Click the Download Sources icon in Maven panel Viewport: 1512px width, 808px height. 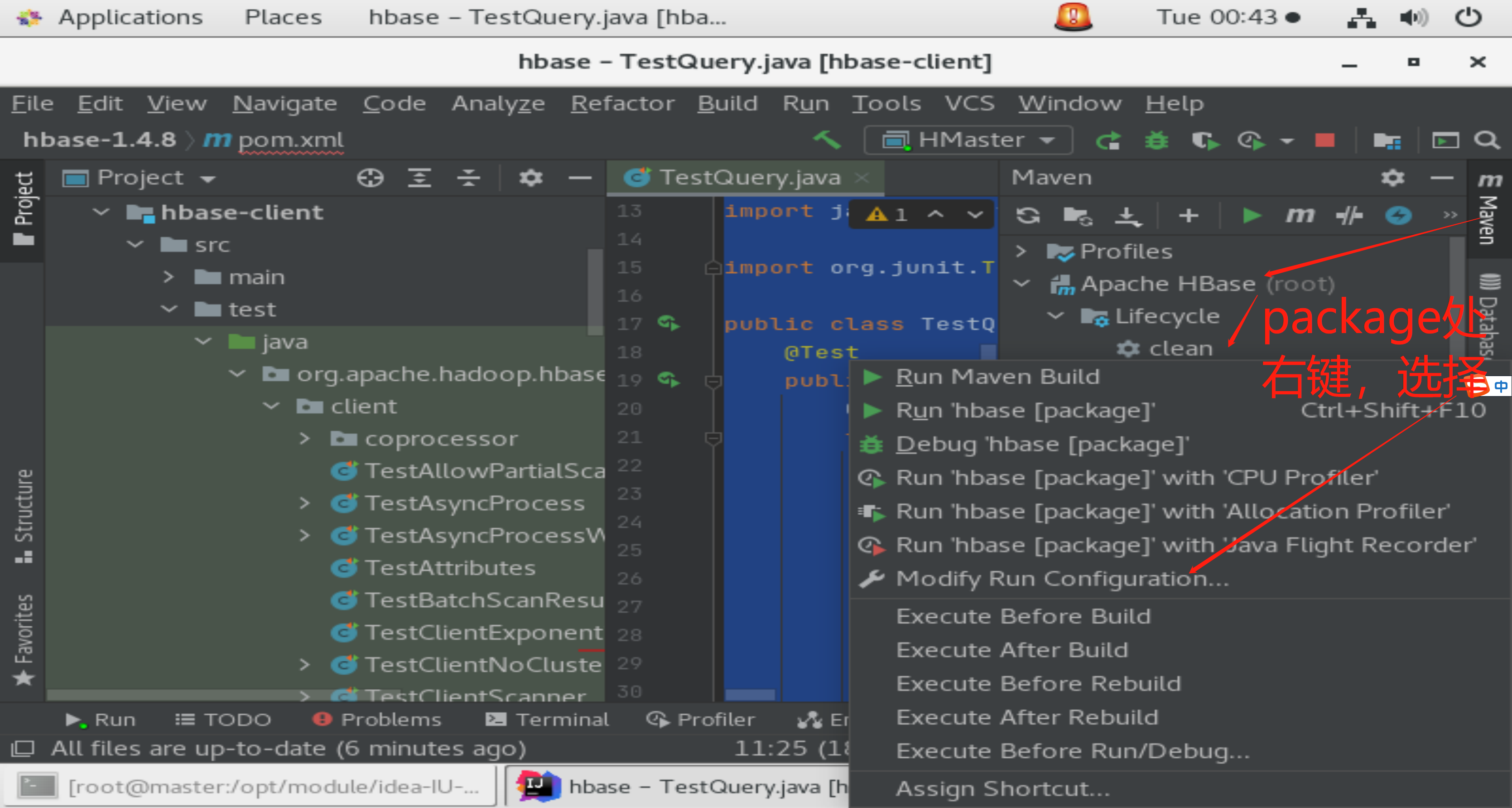(1127, 216)
